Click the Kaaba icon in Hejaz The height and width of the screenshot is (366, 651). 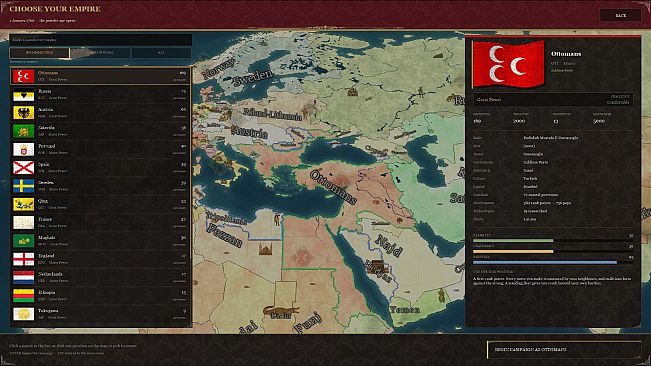[377, 266]
